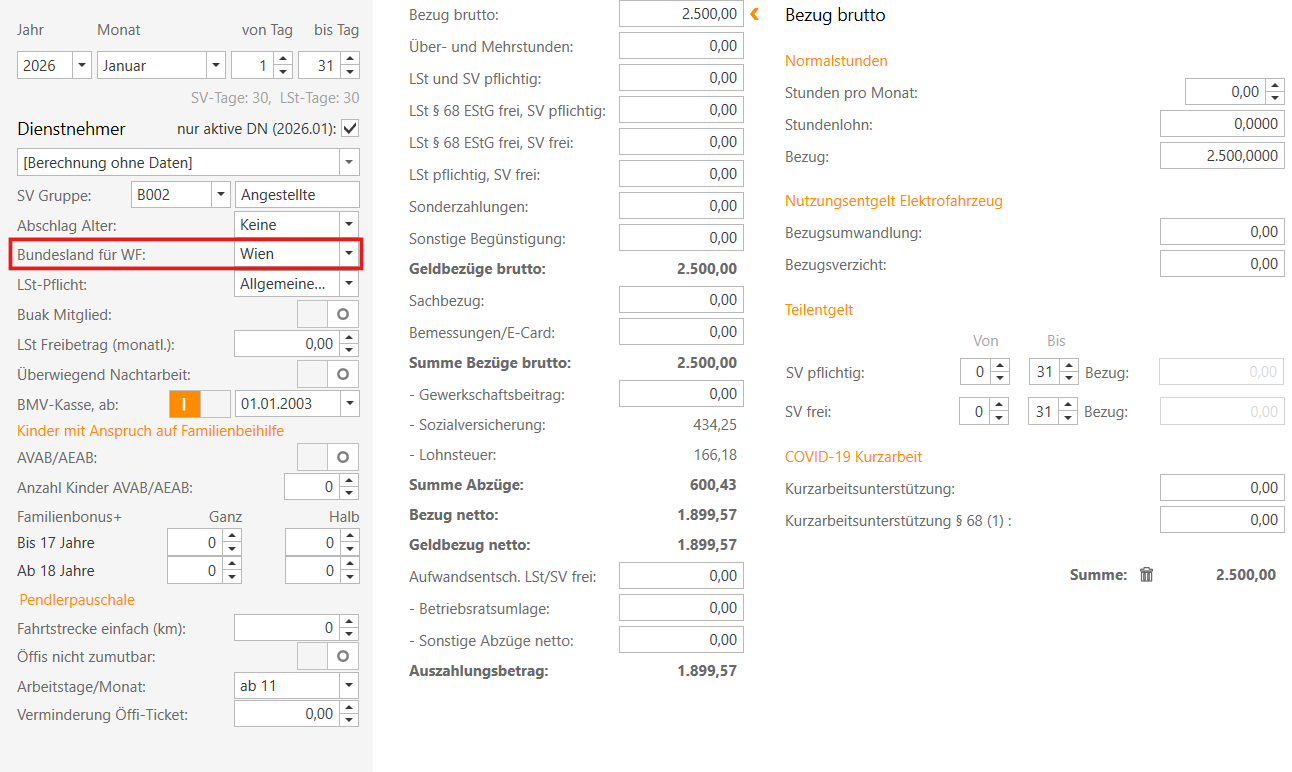Viewport: 1292px width, 772px height.
Task: Collapse the Bezug brutto panel with the chevron
Action: point(755,14)
